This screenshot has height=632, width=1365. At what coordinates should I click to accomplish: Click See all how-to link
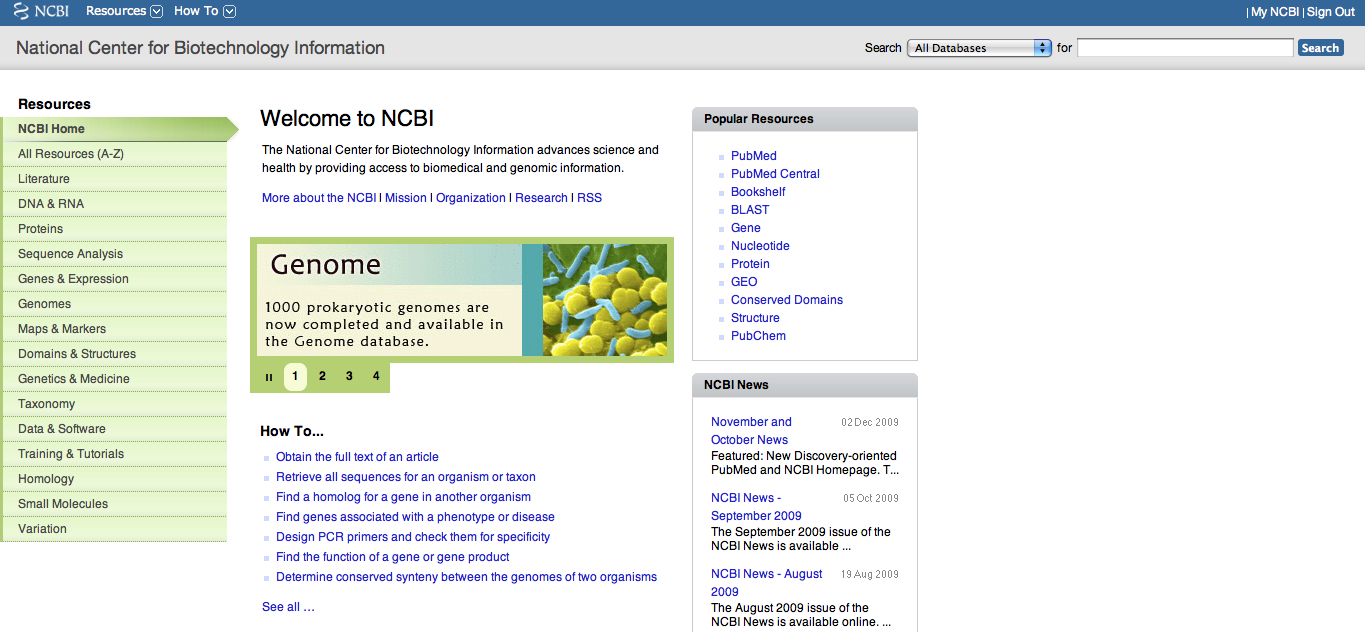[288, 607]
